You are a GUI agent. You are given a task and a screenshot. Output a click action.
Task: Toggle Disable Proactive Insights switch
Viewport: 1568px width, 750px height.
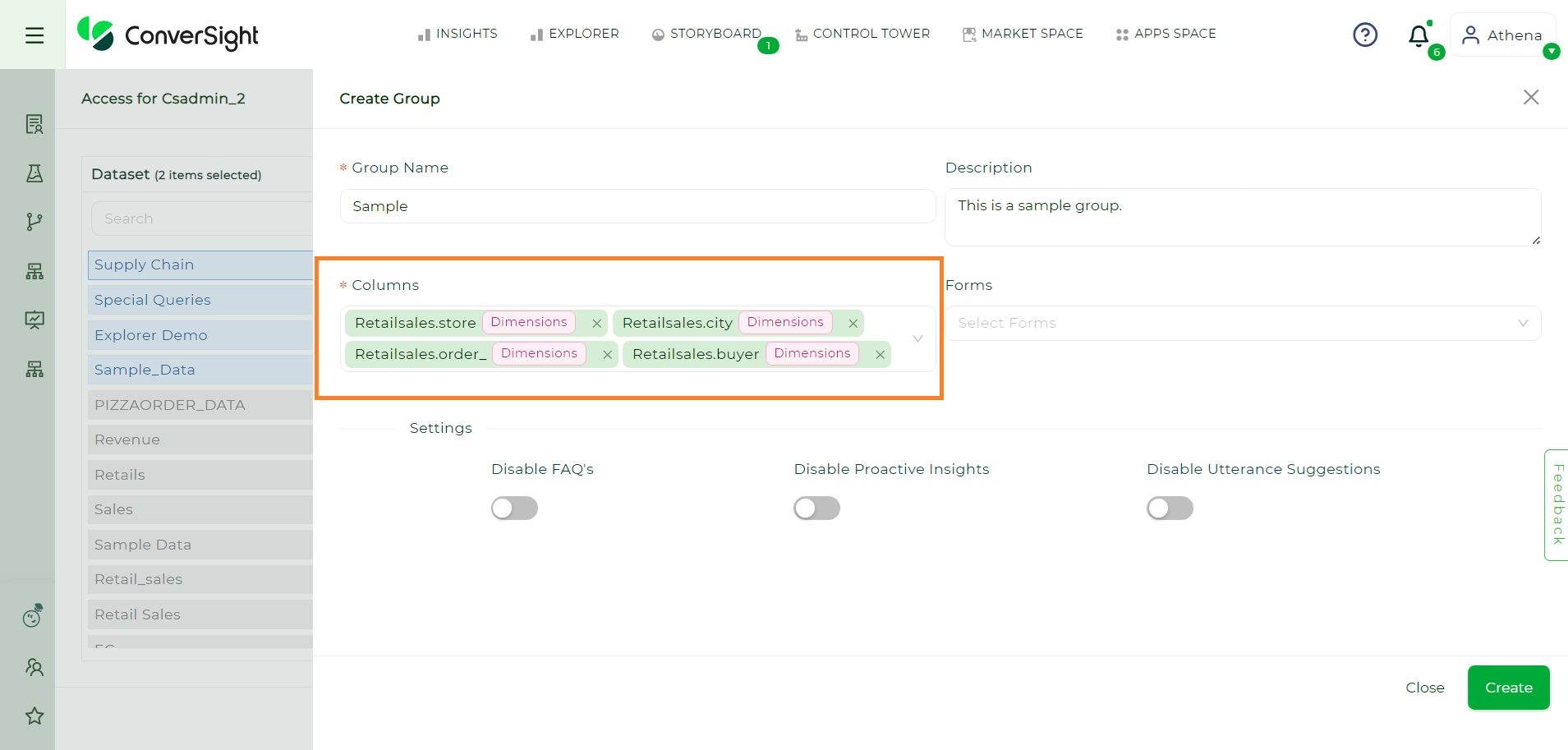coord(816,508)
